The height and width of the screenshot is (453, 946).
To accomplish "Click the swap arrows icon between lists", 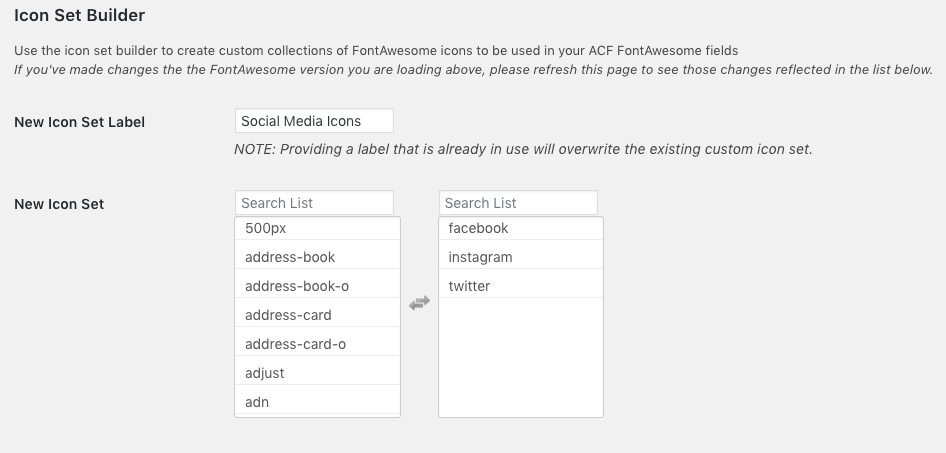I will [x=419, y=303].
